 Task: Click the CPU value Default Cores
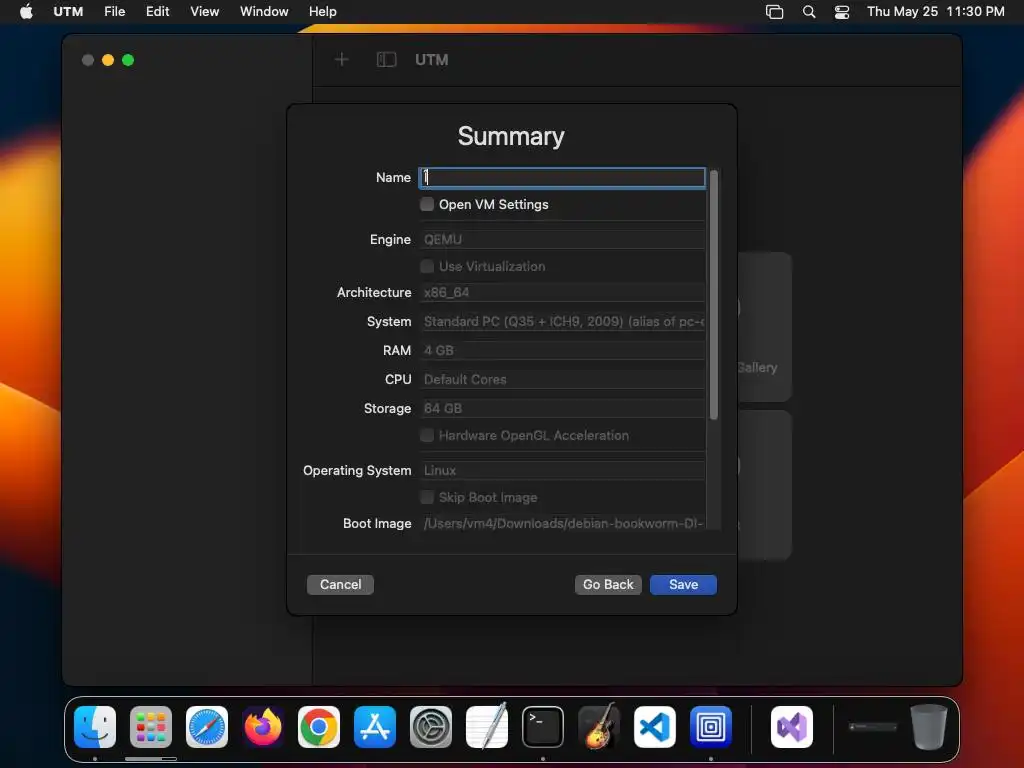(562, 379)
